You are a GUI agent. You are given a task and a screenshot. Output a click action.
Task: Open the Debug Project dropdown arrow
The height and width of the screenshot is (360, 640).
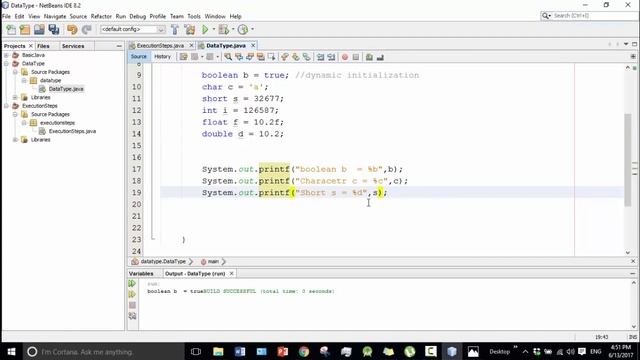233,29
